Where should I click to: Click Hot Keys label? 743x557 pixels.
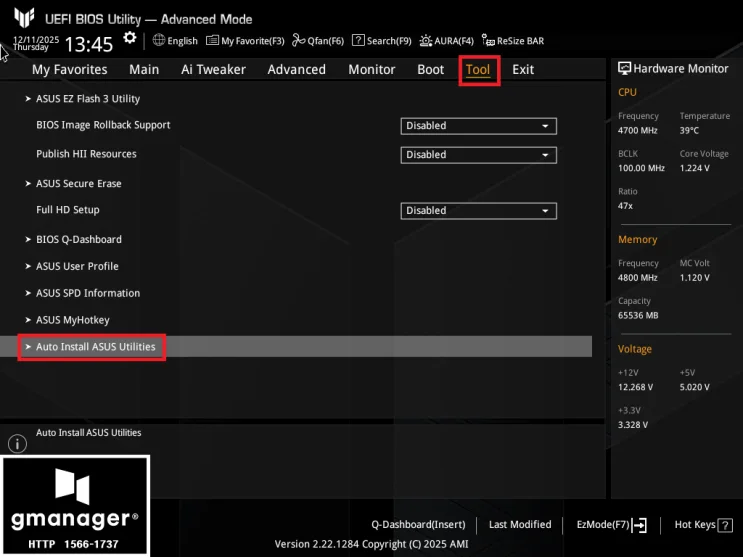(x=695, y=525)
